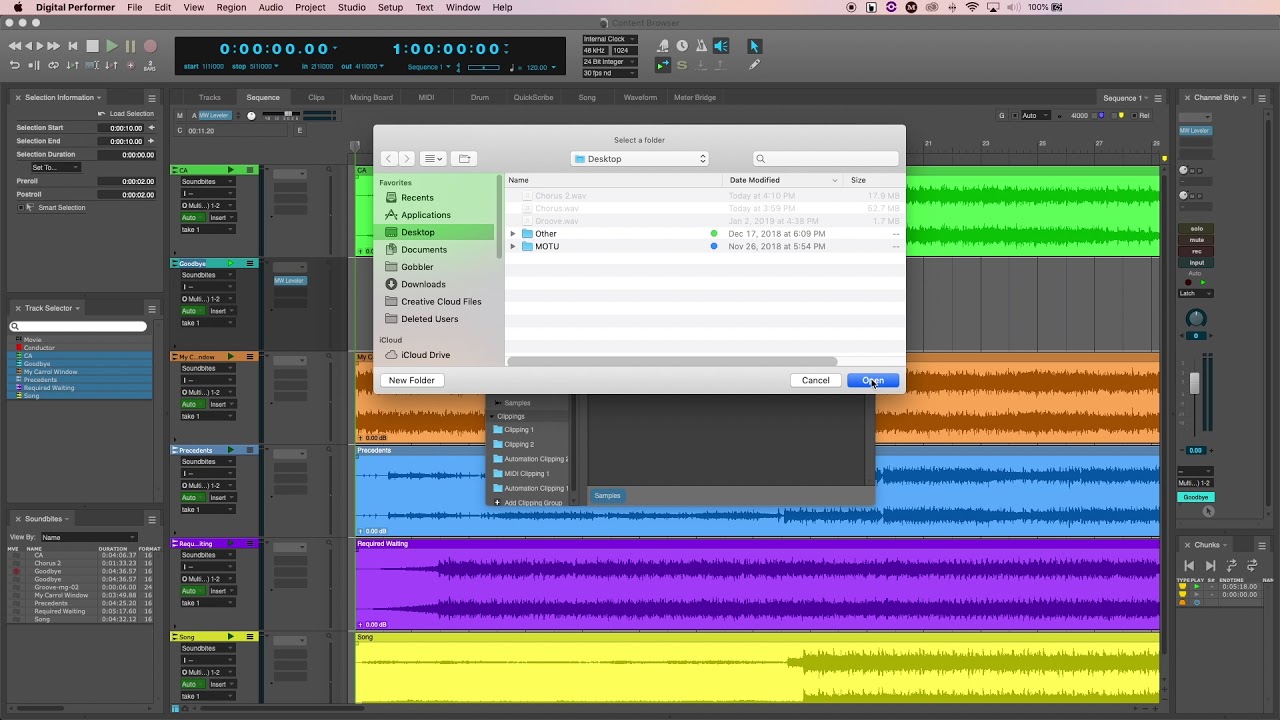The width and height of the screenshot is (1280, 720).
Task: Select the Pointer tool
Action: pyautogui.click(x=754, y=46)
